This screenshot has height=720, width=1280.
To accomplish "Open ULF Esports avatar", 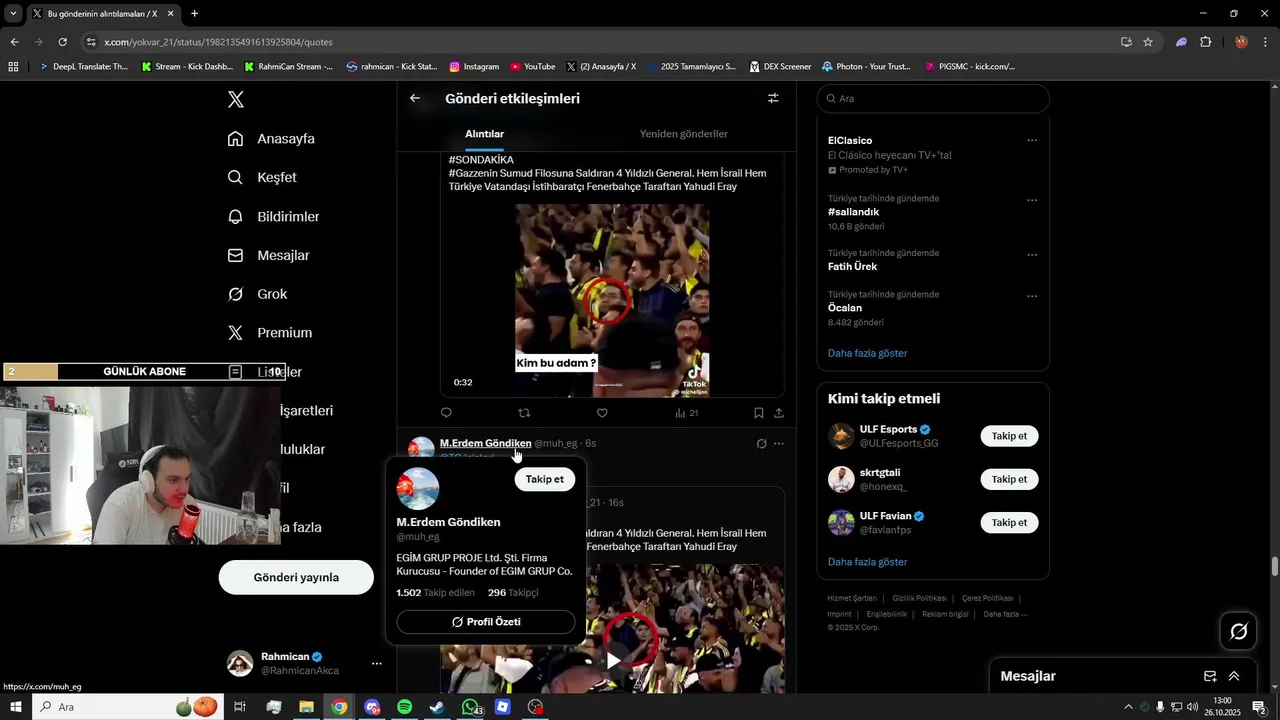I will (841, 436).
